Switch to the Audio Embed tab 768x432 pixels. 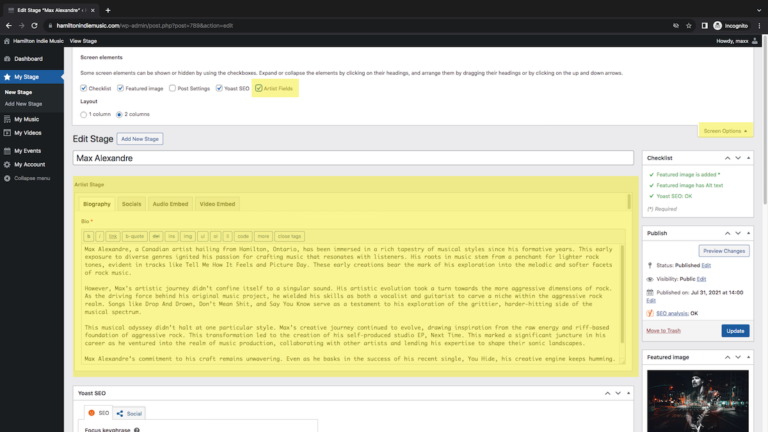click(x=169, y=203)
